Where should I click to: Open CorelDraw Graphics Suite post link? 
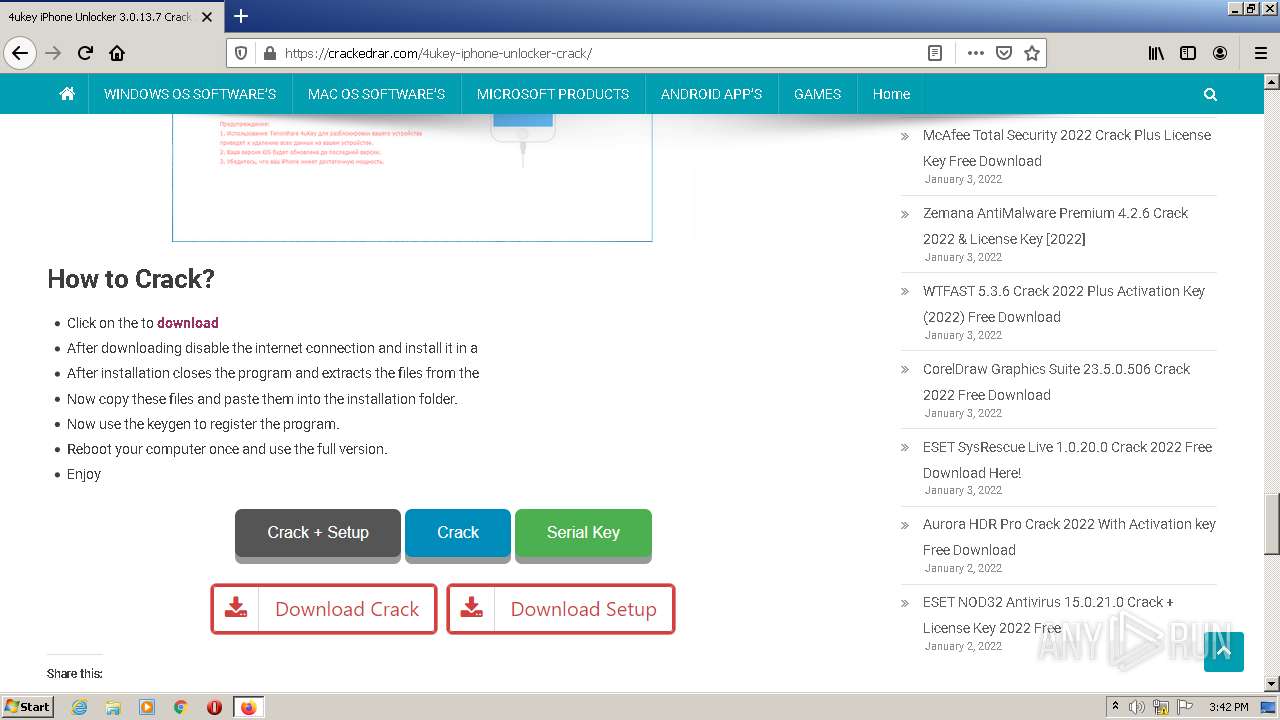click(x=1056, y=382)
